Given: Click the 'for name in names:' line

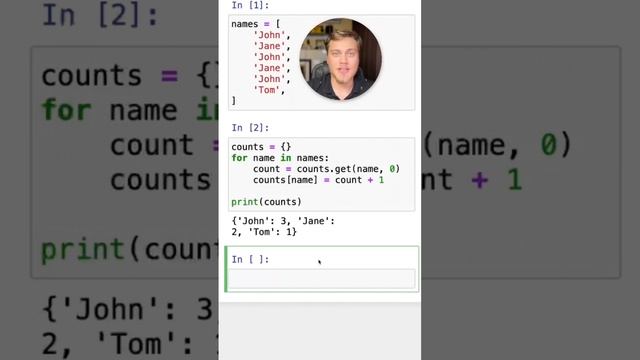Looking at the screenshot, I should [280, 158].
